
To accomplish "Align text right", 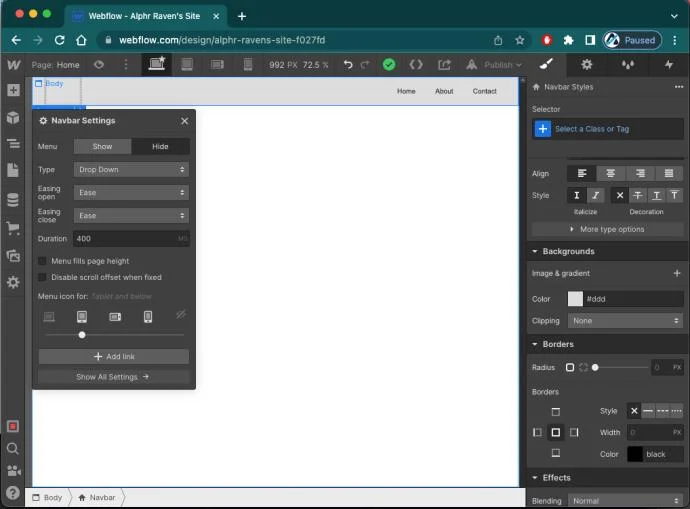I will coord(640,173).
